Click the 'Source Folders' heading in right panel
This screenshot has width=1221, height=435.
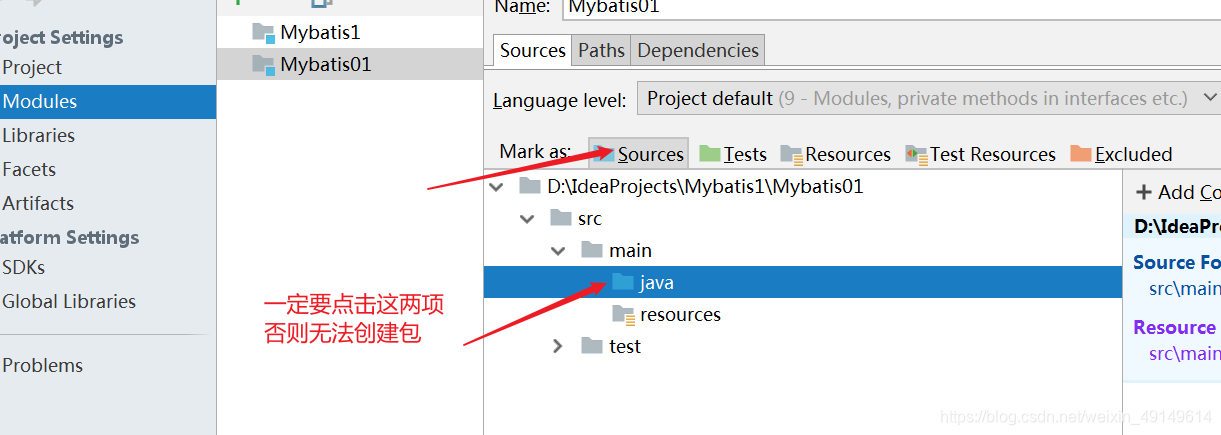pyautogui.click(x=1177, y=262)
